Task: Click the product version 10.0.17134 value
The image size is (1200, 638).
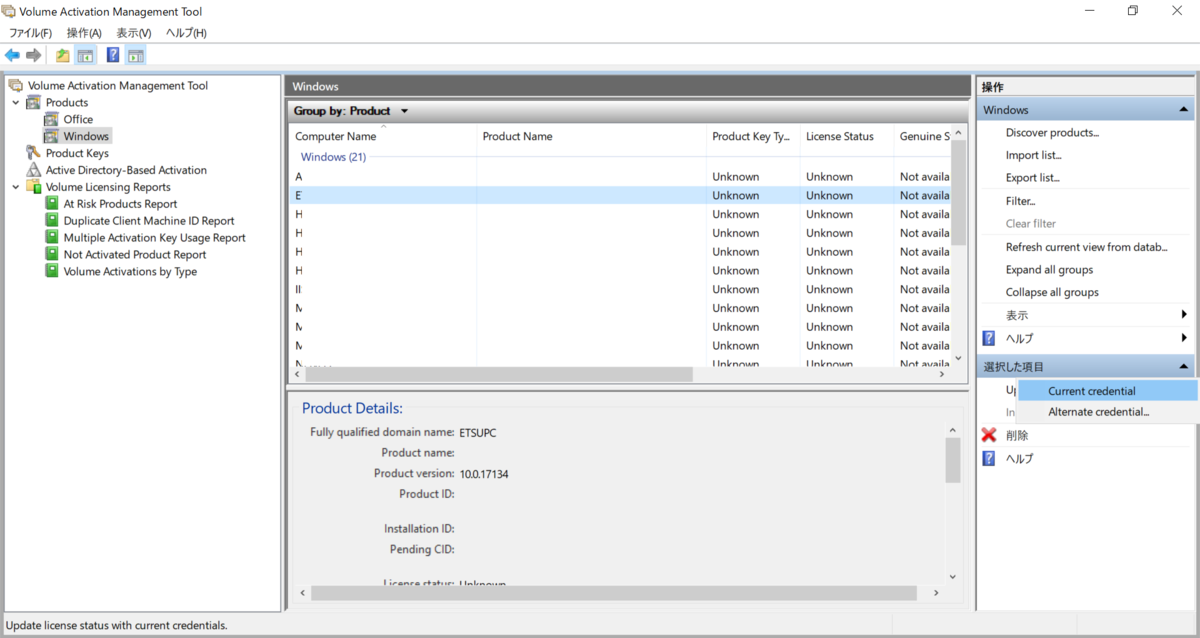Action: tap(484, 474)
